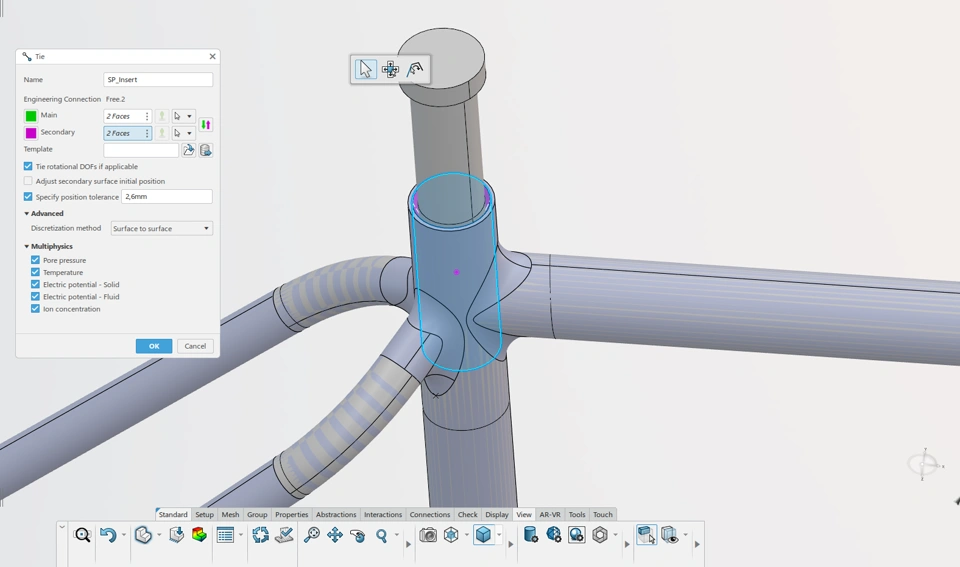Viewport: 960px width, 567px height.
Task: Click OK to confirm the Tie
Action: point(153,346)
